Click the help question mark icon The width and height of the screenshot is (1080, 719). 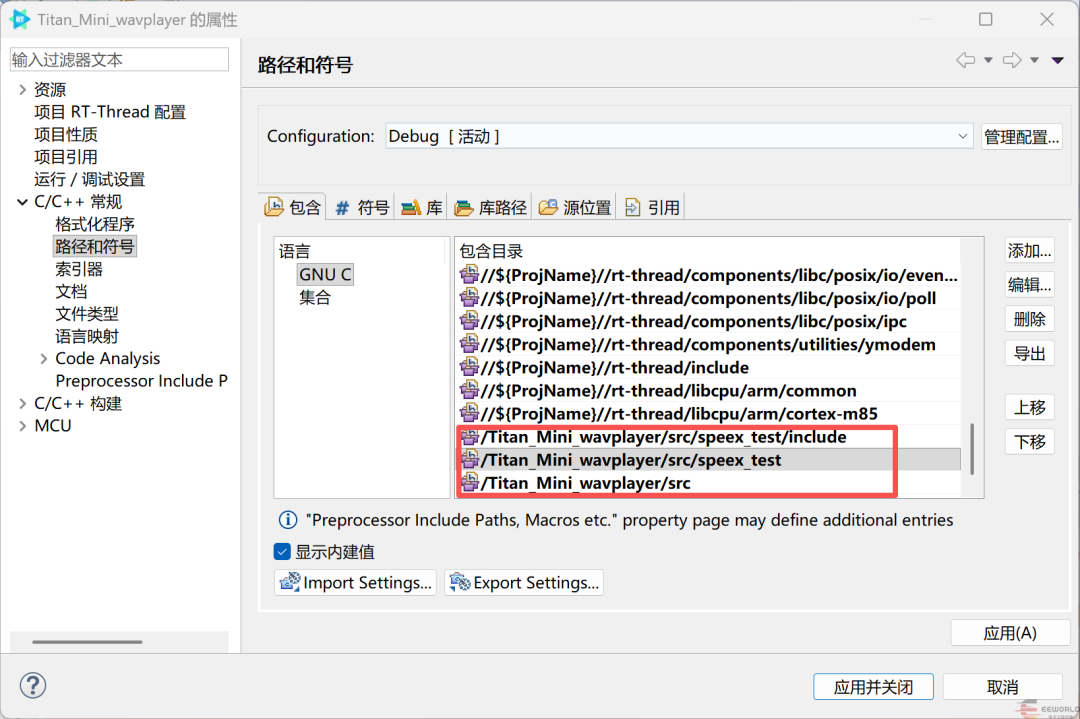(x=32, y=685)
